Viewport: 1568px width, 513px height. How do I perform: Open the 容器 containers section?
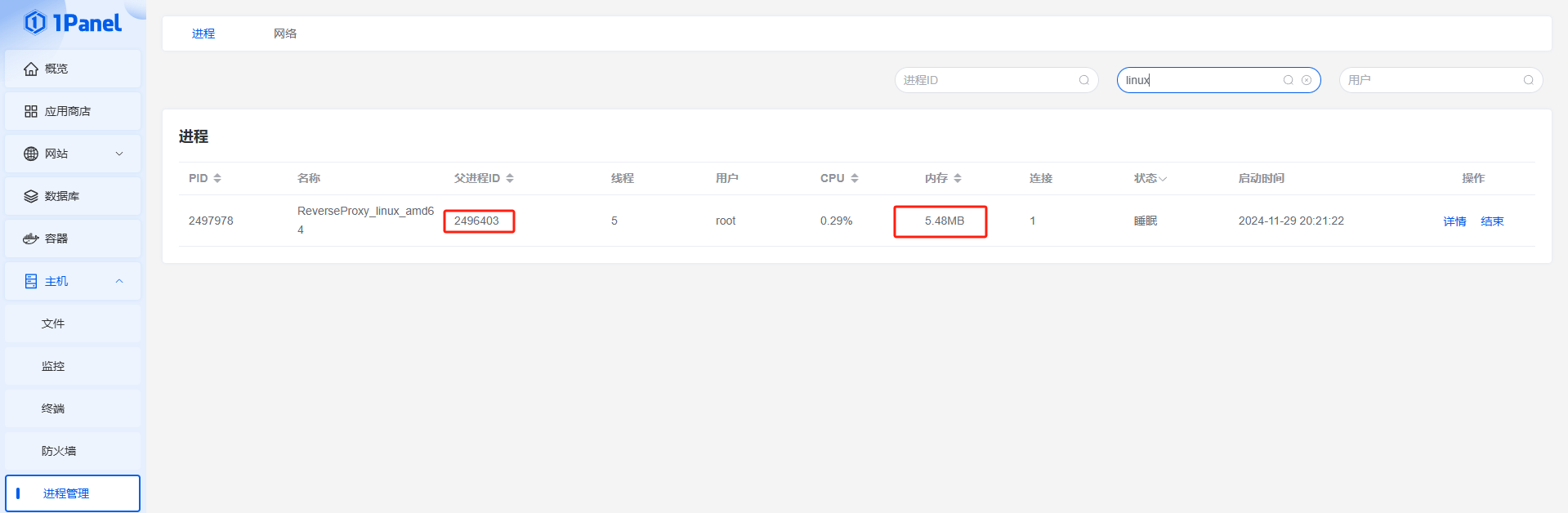coord(72,239)
